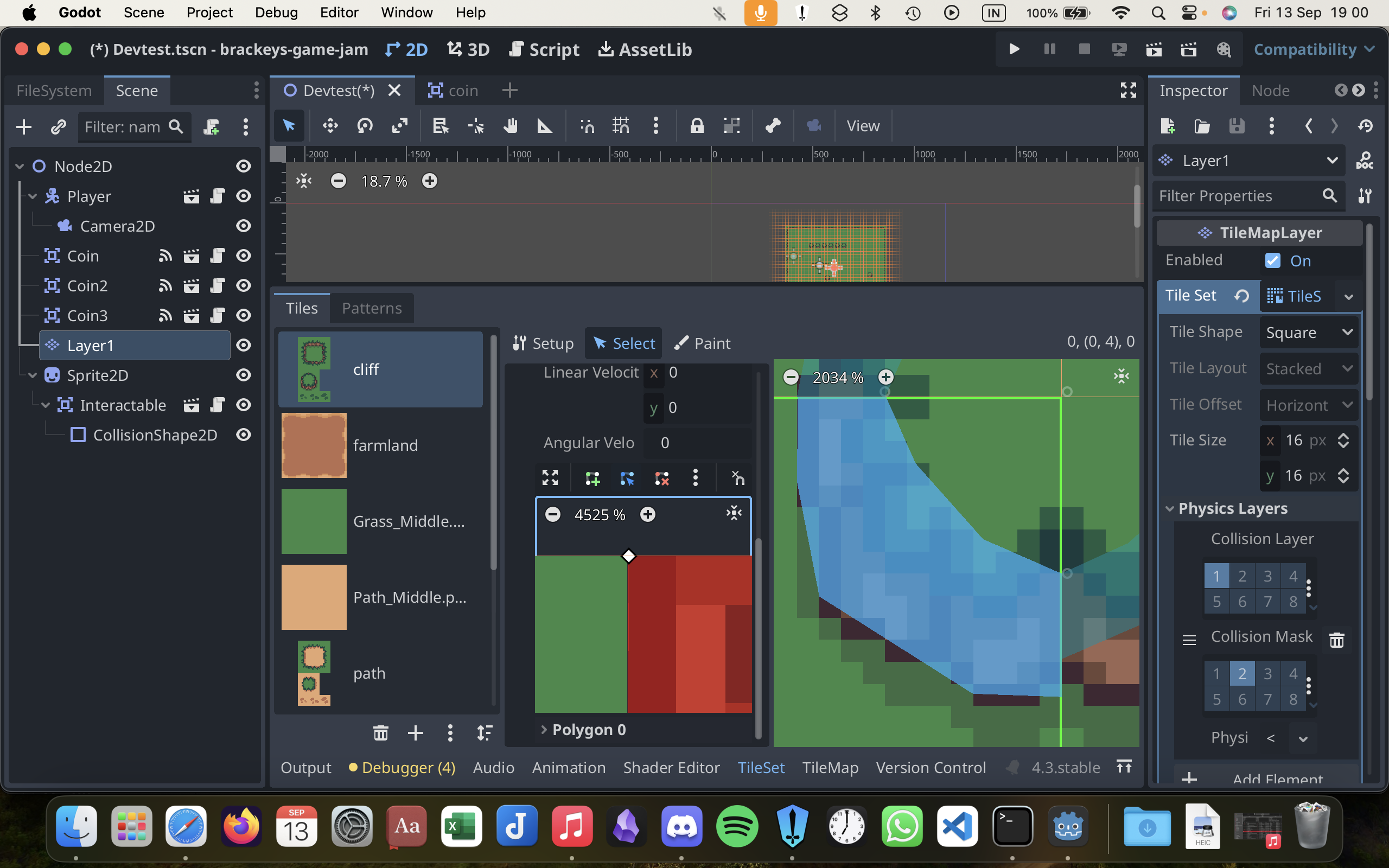
Task: Hide the Layer1 node with eye icon
Action: tap(244, 346)
